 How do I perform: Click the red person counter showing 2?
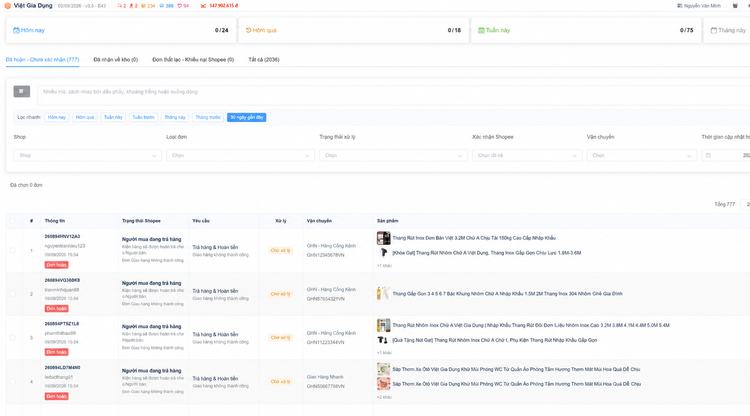click(133, 6)
